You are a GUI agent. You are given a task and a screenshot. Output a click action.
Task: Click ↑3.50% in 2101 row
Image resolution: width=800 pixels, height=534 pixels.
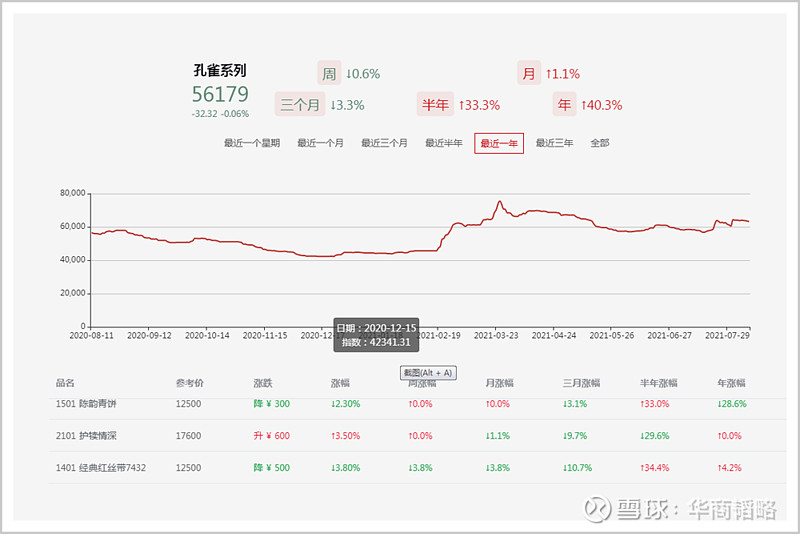(345, 436)
